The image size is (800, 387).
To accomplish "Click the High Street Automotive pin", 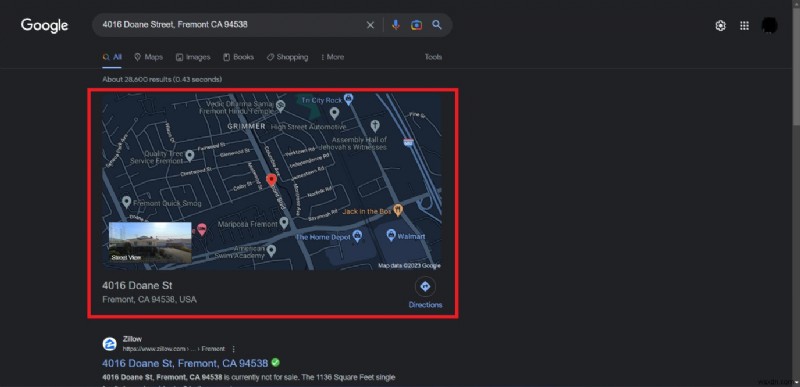I will click(334, 113).
